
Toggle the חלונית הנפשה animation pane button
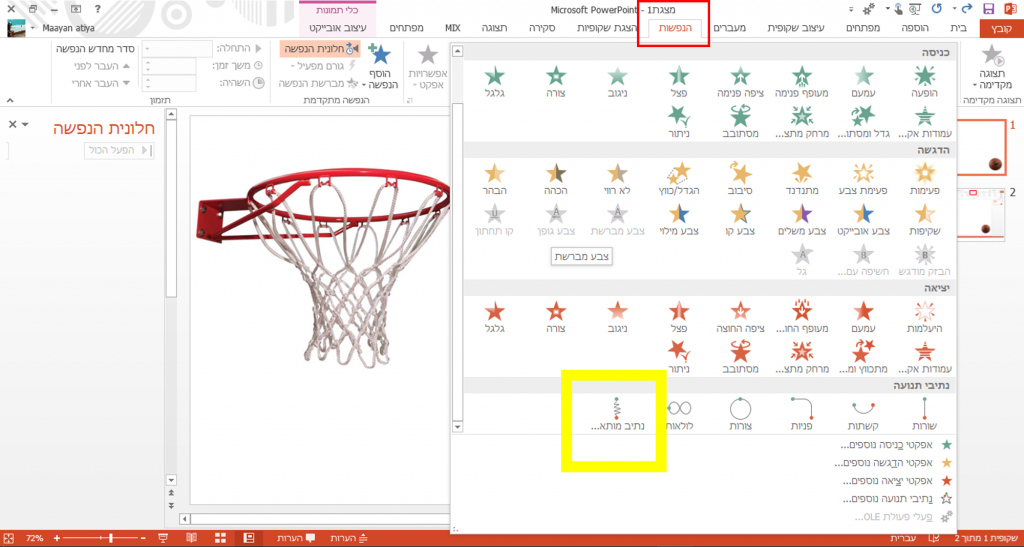[321, 49]
